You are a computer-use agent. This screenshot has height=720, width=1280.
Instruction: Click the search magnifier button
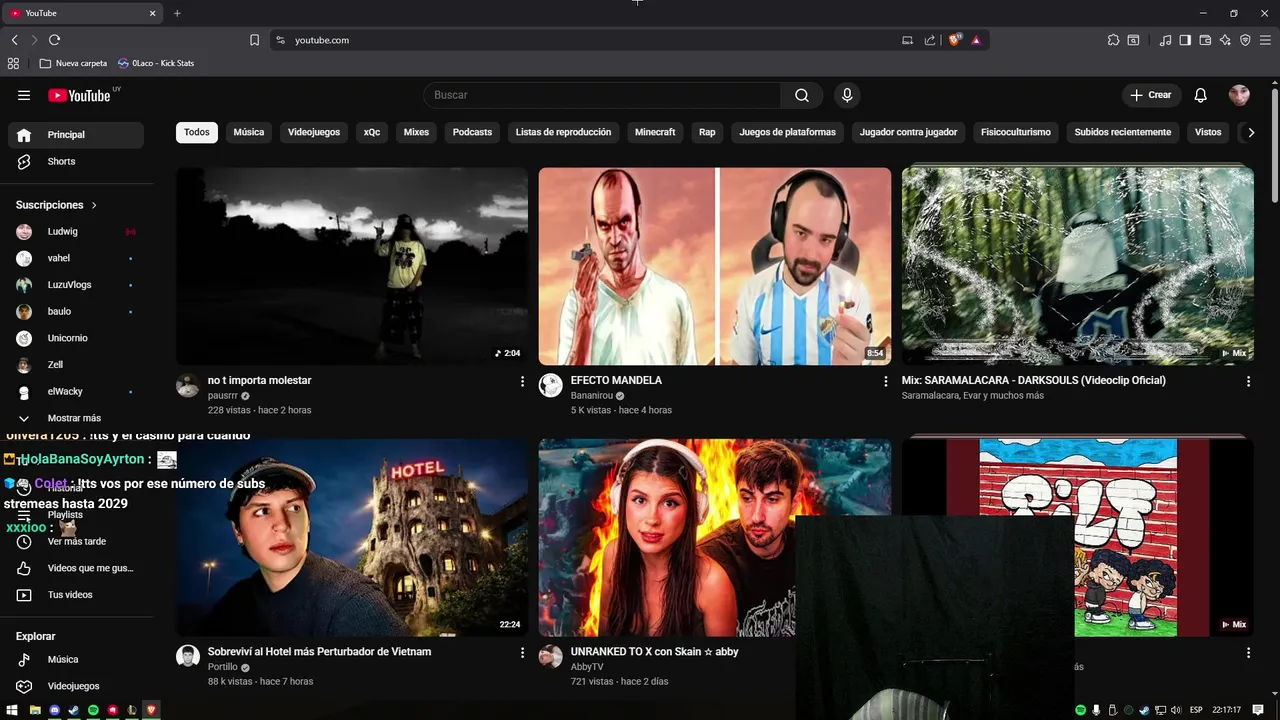802,95
